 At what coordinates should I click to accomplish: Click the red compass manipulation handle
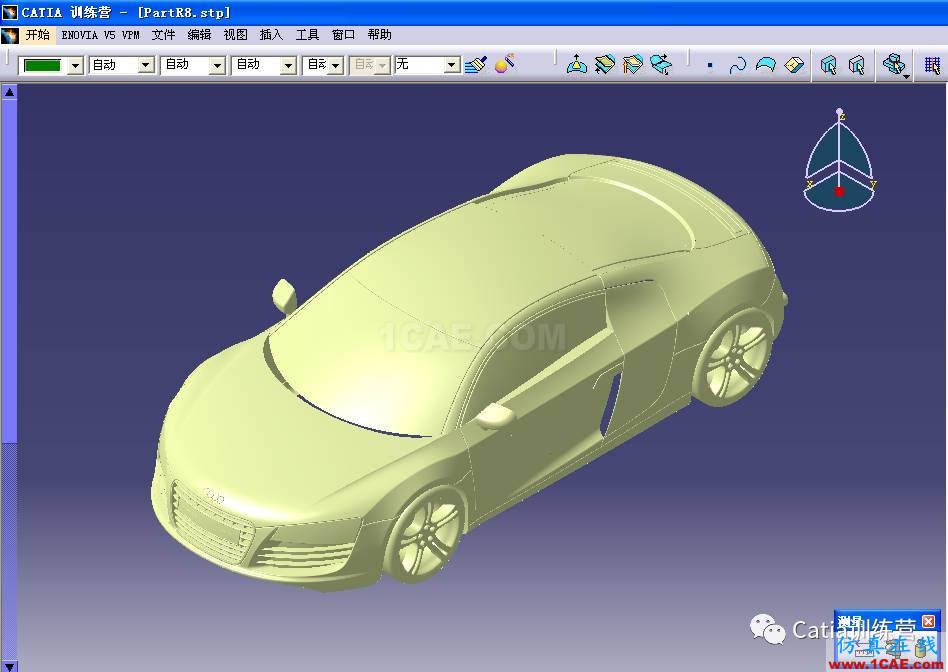(839, 191)
